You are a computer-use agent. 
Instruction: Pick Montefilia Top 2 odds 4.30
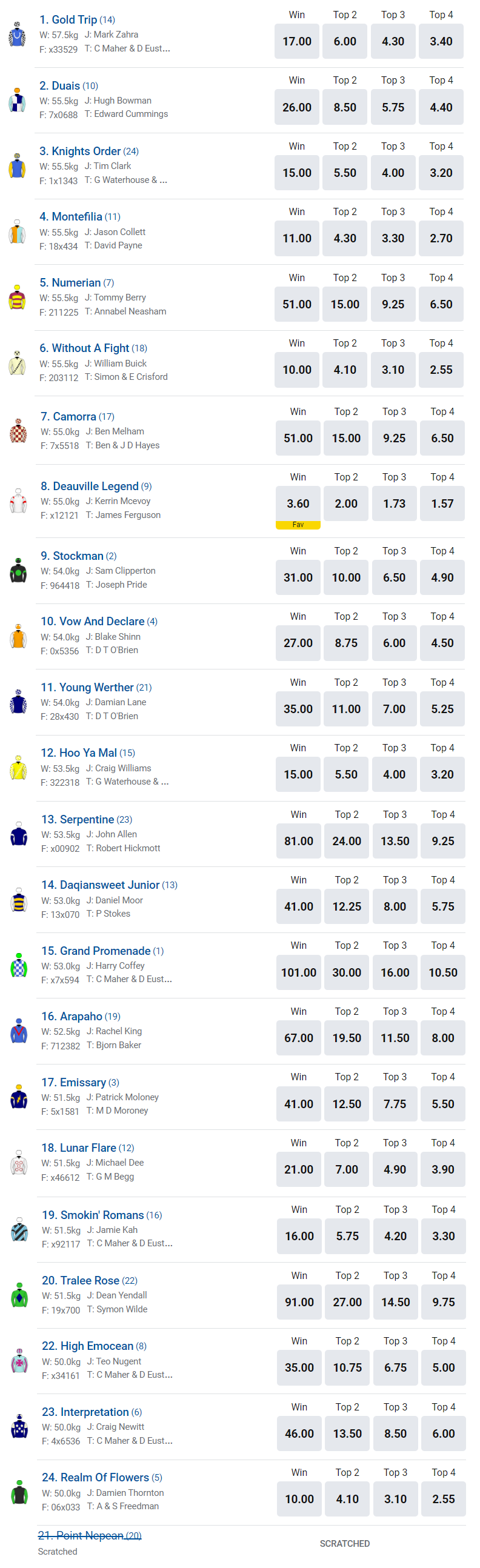coord(345,239)
